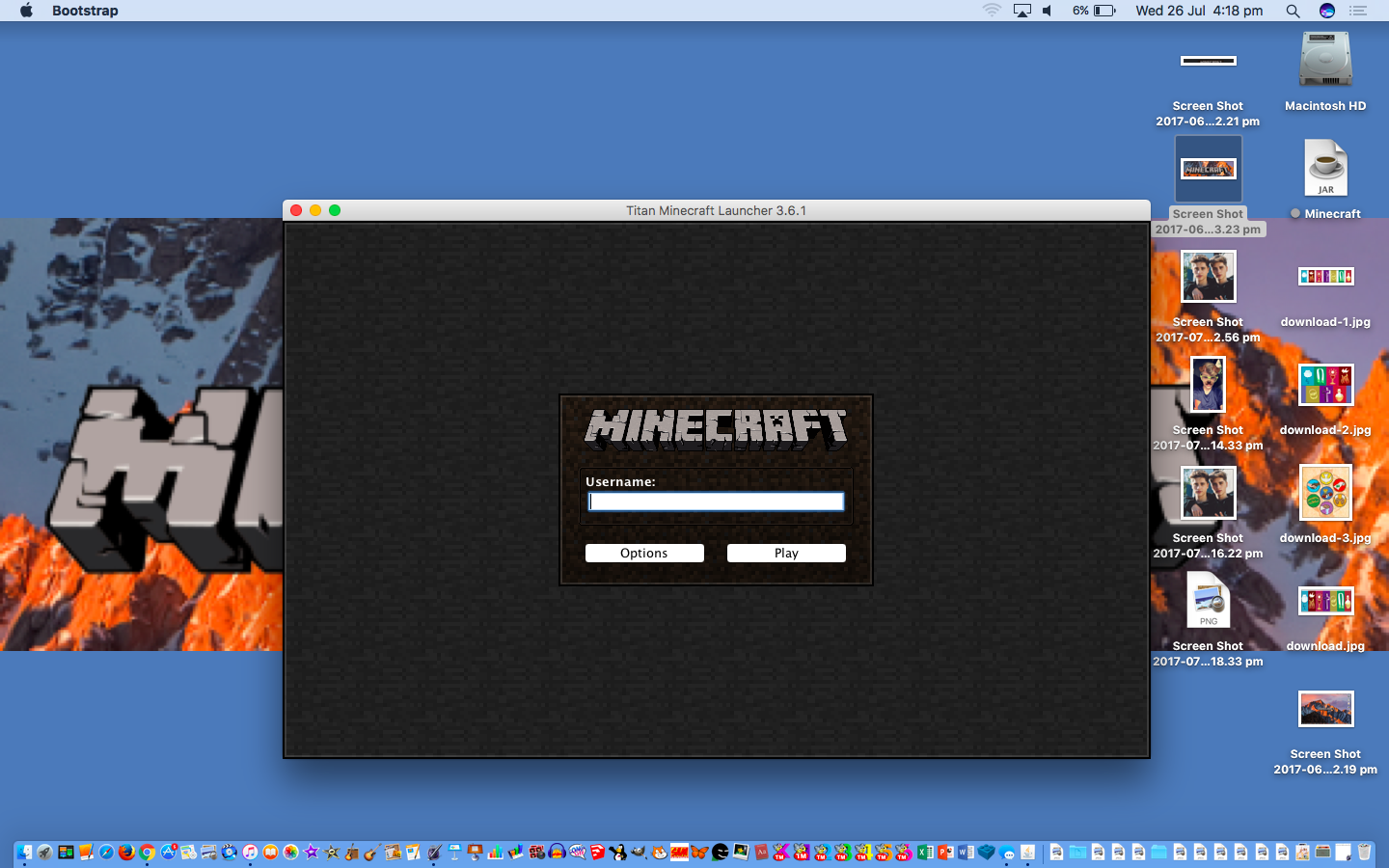Select Screen Shot 2017-06...2.19 pm file
Image resolution: width=1389 pixels, height=868 pixels.
pyautogui.click(x=1325, y=731)
